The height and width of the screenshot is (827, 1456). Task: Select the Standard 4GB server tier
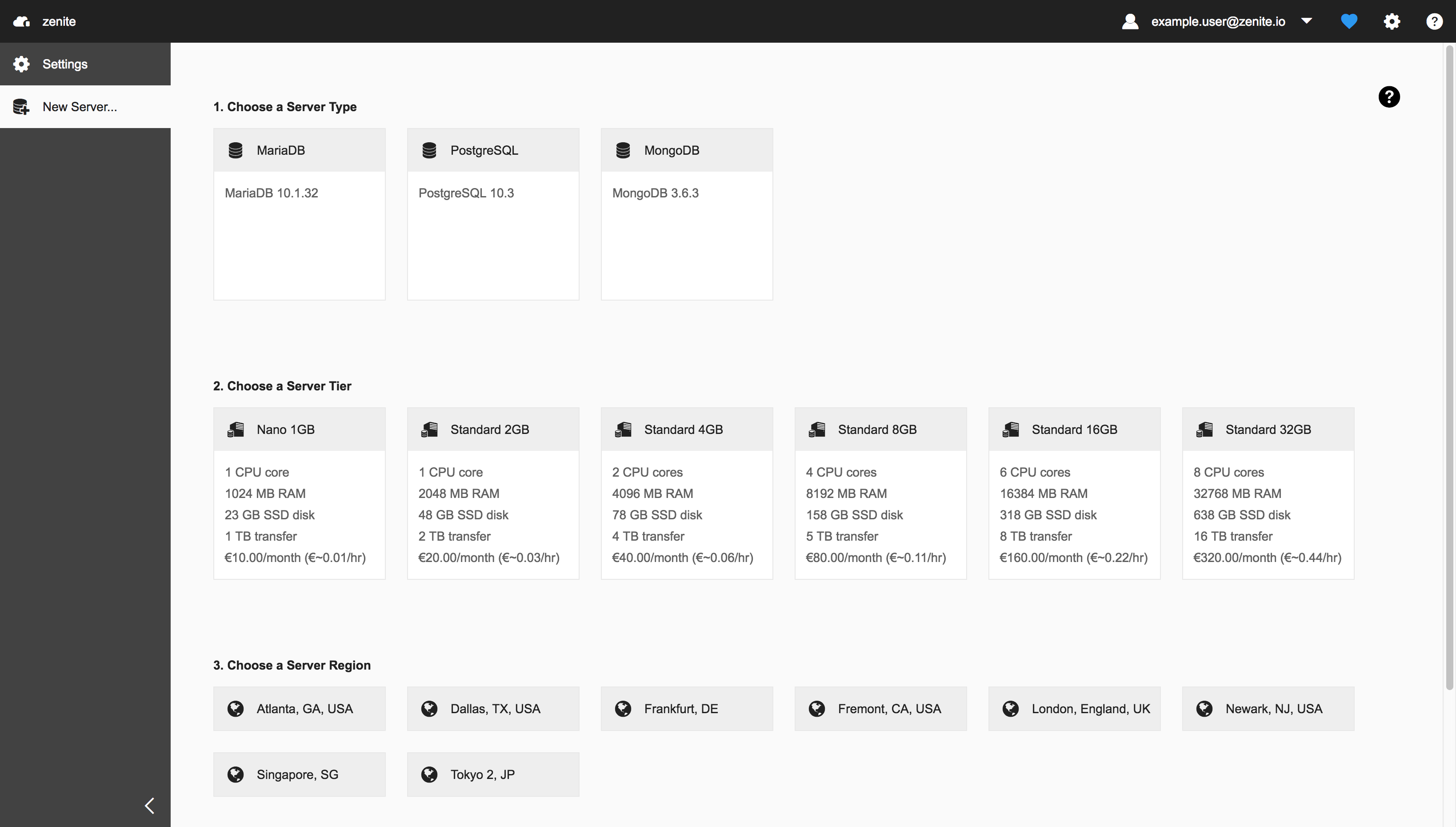(x=686, y=493)
